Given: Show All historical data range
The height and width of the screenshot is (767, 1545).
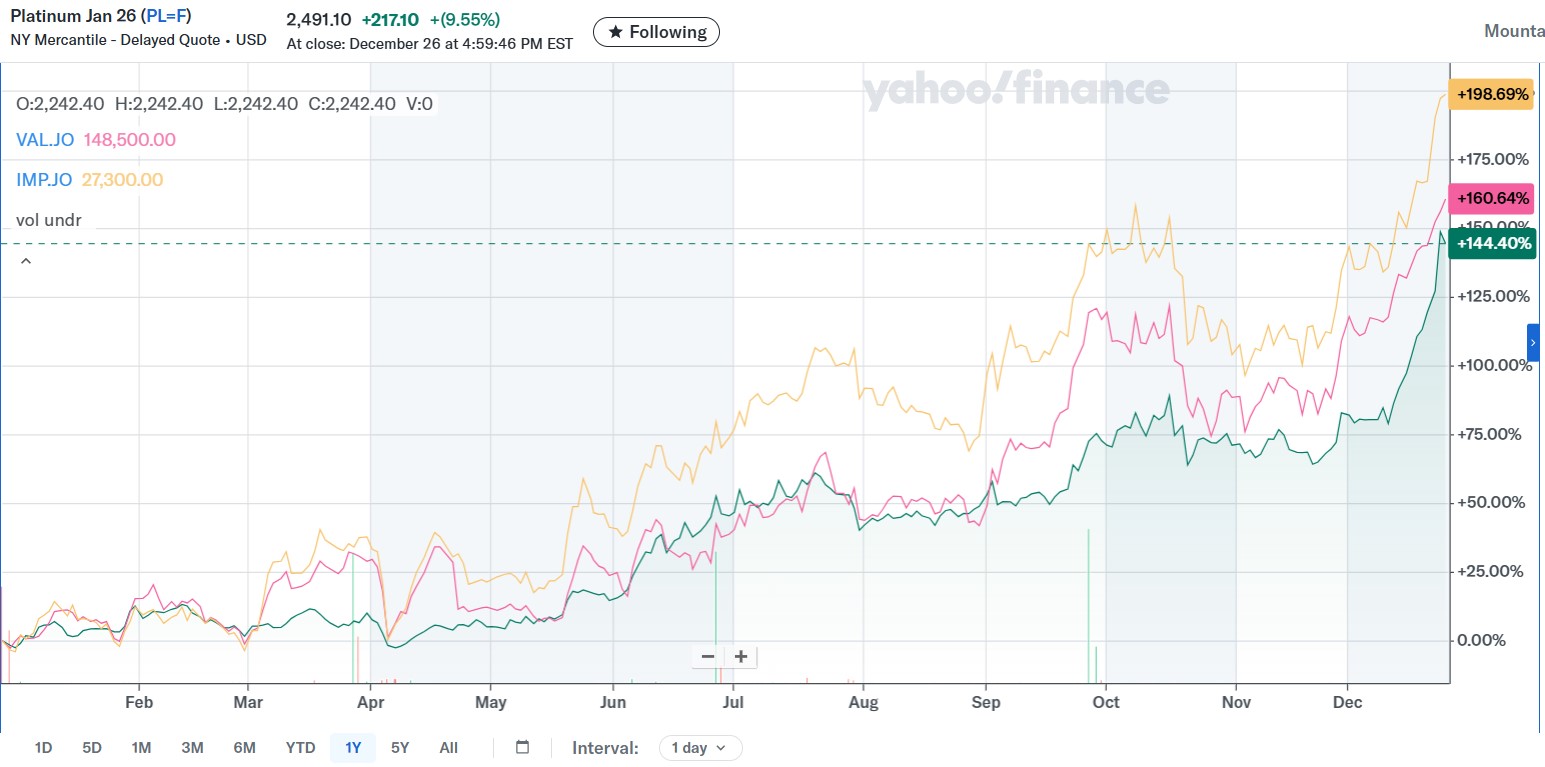Looking at the screenshot, I should point(449,748).
